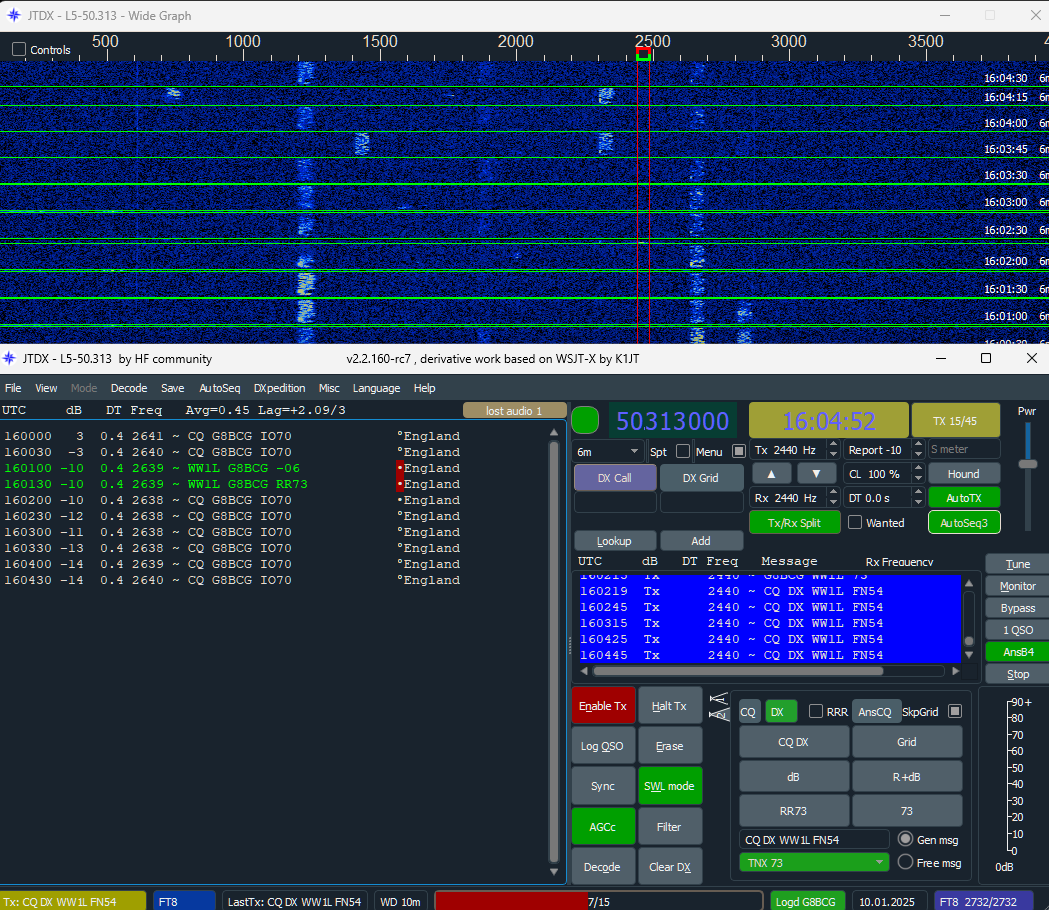
Task: Move the Pwr power slider handle
Action: click(x=1028, y=464)
